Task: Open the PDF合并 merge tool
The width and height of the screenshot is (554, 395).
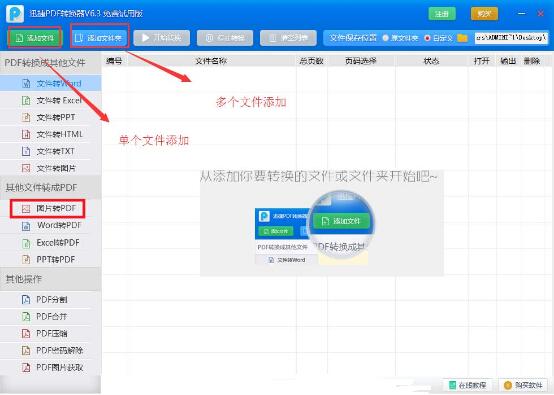Action: [x=51, y=317]
